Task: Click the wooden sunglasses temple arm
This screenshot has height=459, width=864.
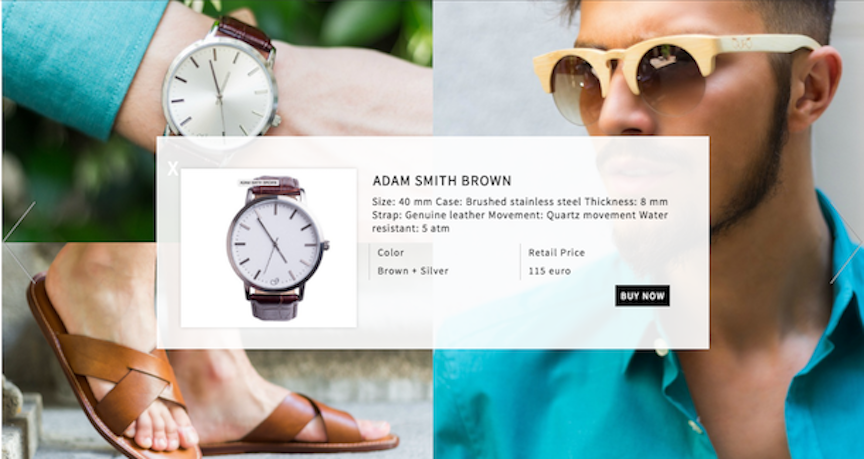Action: click(x=766, y=44)
